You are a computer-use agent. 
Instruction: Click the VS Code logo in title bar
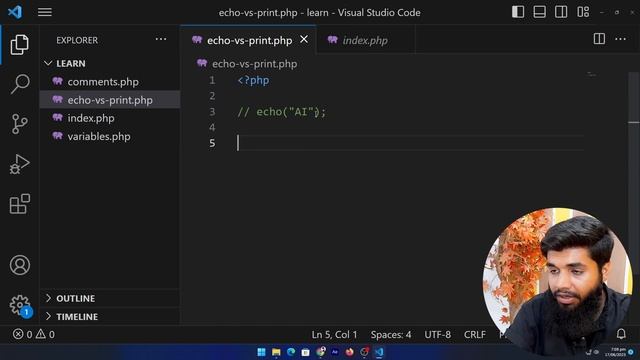click(15, 12)
